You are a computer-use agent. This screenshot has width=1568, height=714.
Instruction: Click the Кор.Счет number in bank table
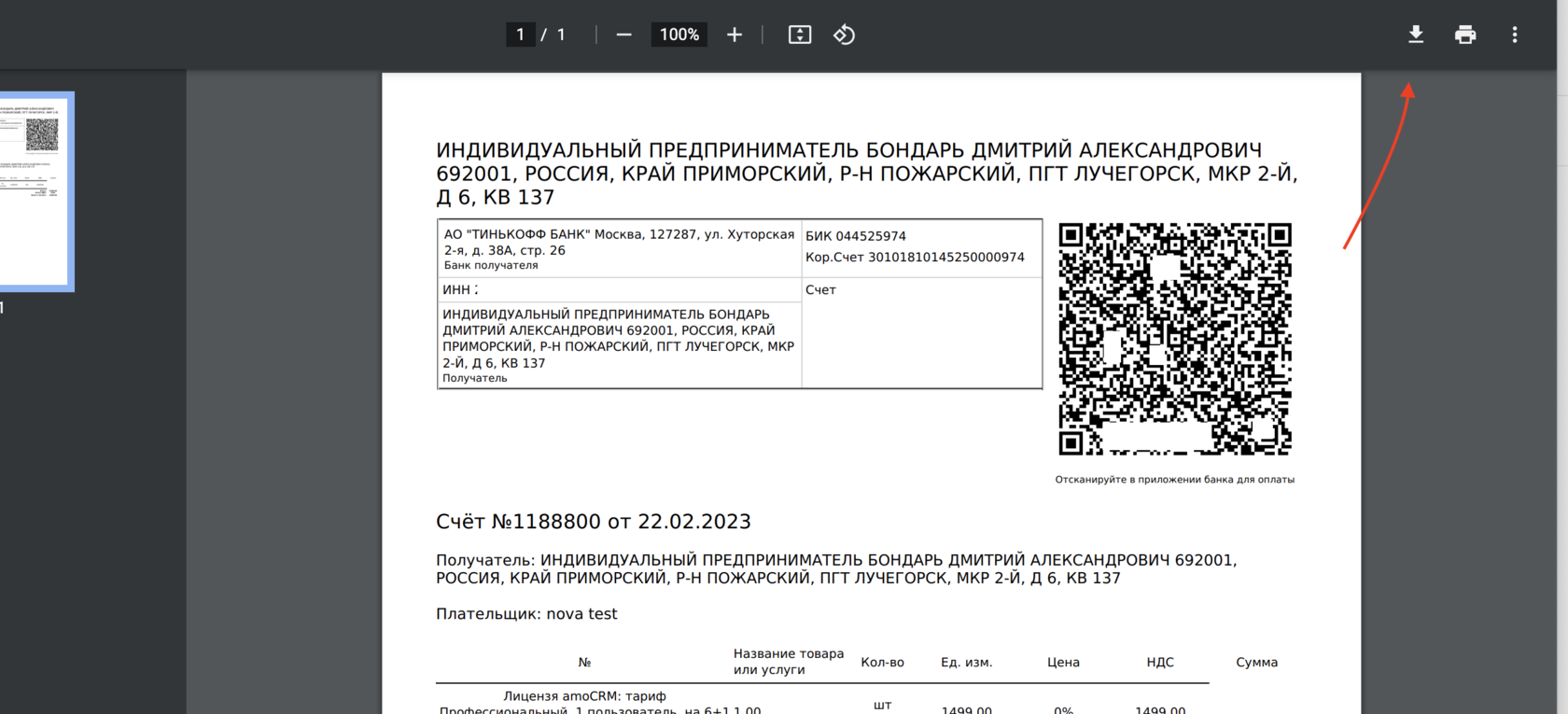click(915, 257)
